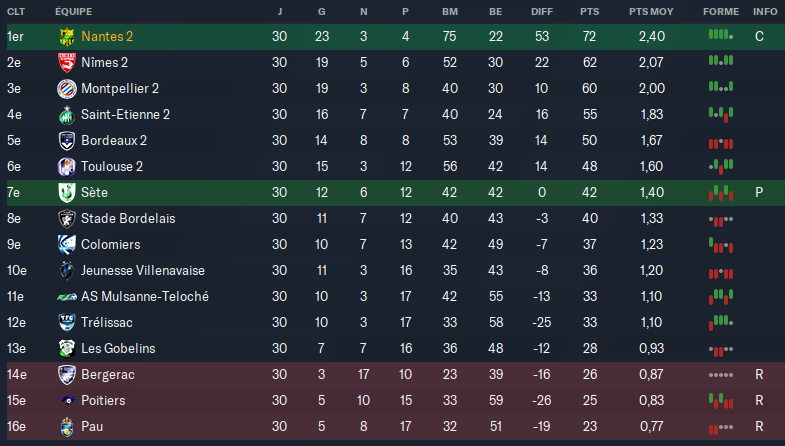Image resolution: width=785 pixels, height=446 pixels.
Task: Click the Sète club crest
Action: tap(66, 192)
